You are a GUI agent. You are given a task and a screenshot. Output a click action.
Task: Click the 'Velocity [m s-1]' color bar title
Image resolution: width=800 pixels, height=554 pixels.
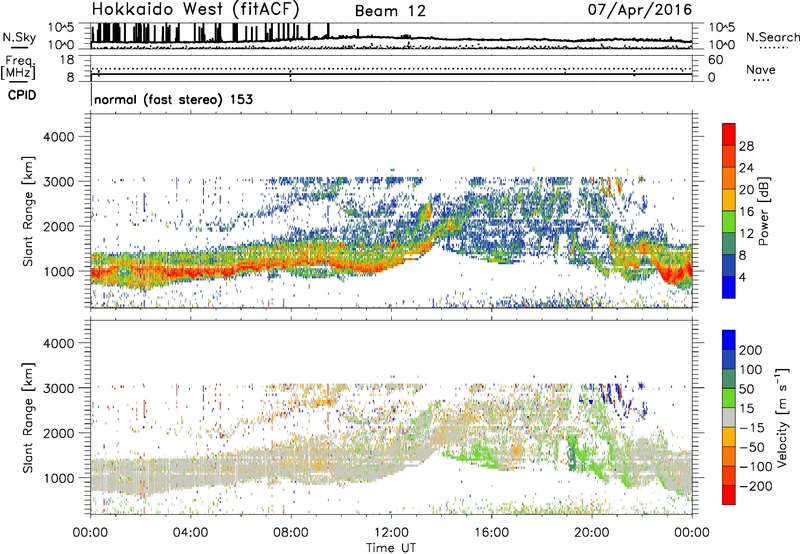782,417
